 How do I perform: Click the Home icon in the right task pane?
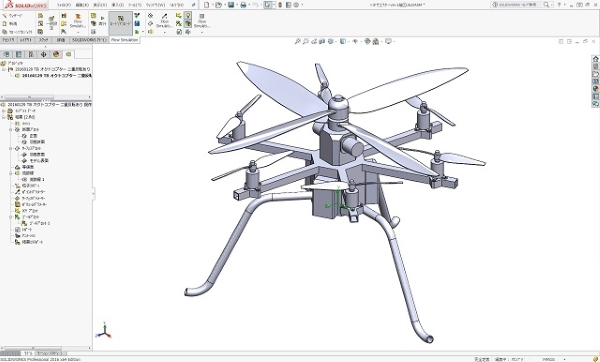pos(595,59)
